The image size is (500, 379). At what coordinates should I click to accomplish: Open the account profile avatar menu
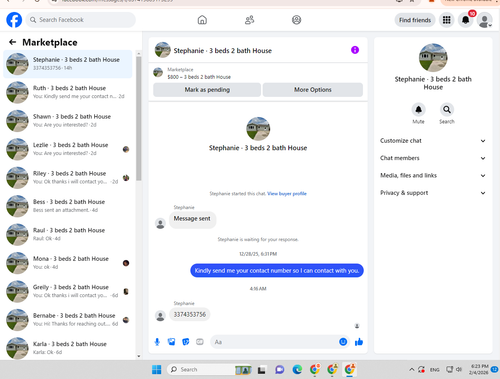tap(485, 20)
